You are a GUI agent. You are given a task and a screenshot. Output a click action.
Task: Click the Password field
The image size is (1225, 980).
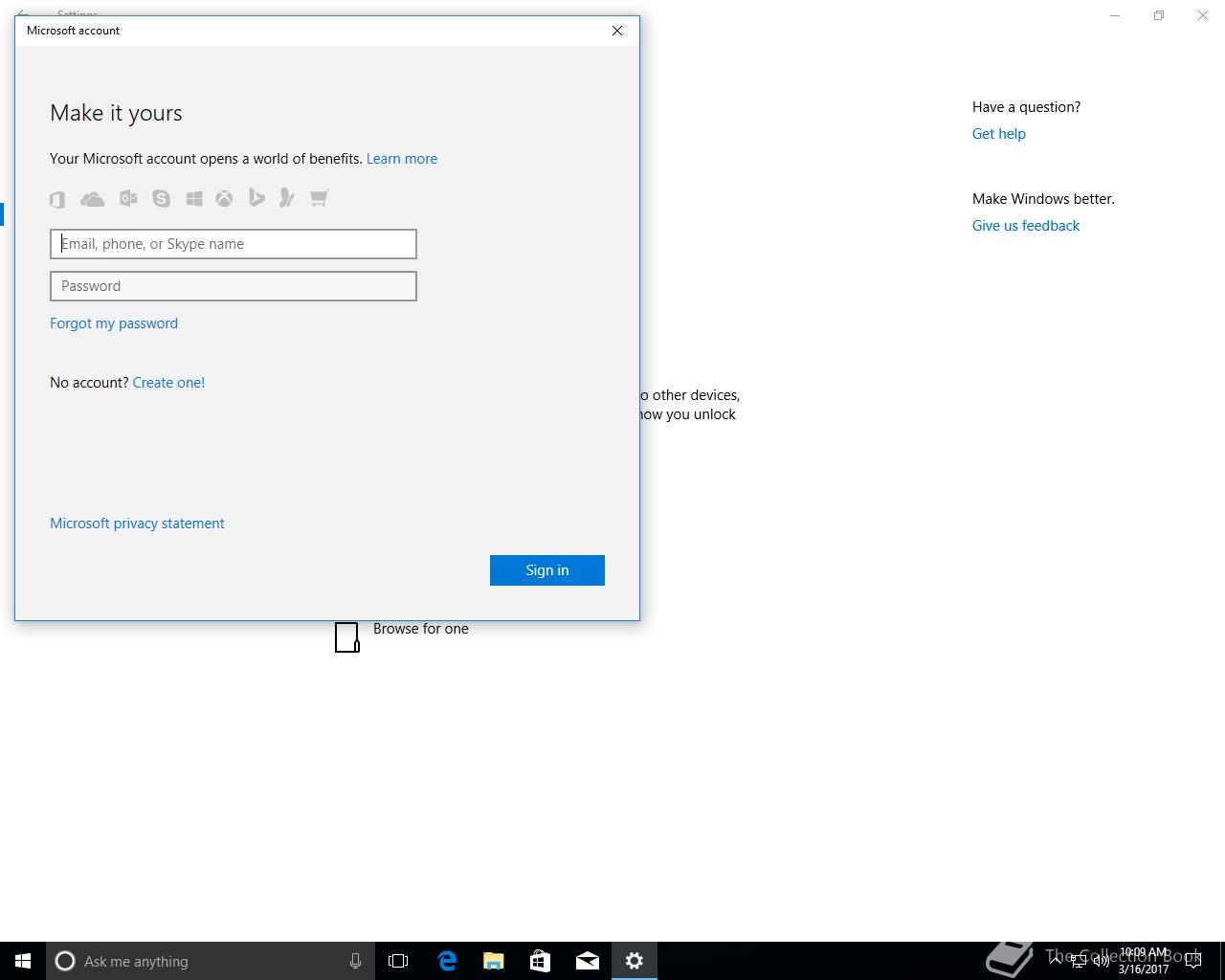point(234,286)
